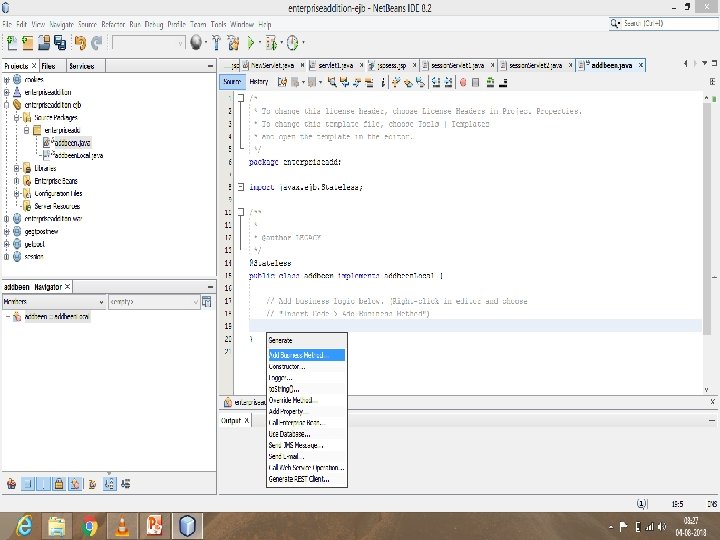The height and width of the screenshot is (540, 720).
Task: Click the Profile Project clock icon
Action: point(292,43)
